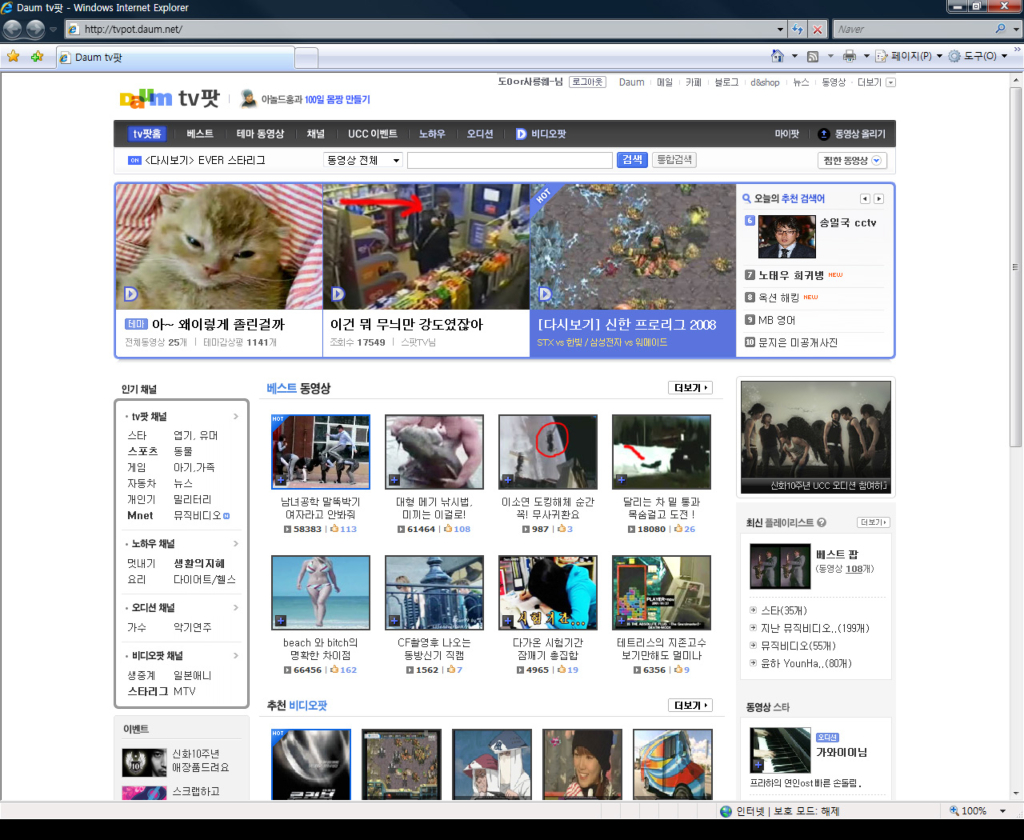The height and width of the screenshot is (840, 1024).
Task: Expand the 찜한 동영상 dropdown
Action: [x=876, y=161]
